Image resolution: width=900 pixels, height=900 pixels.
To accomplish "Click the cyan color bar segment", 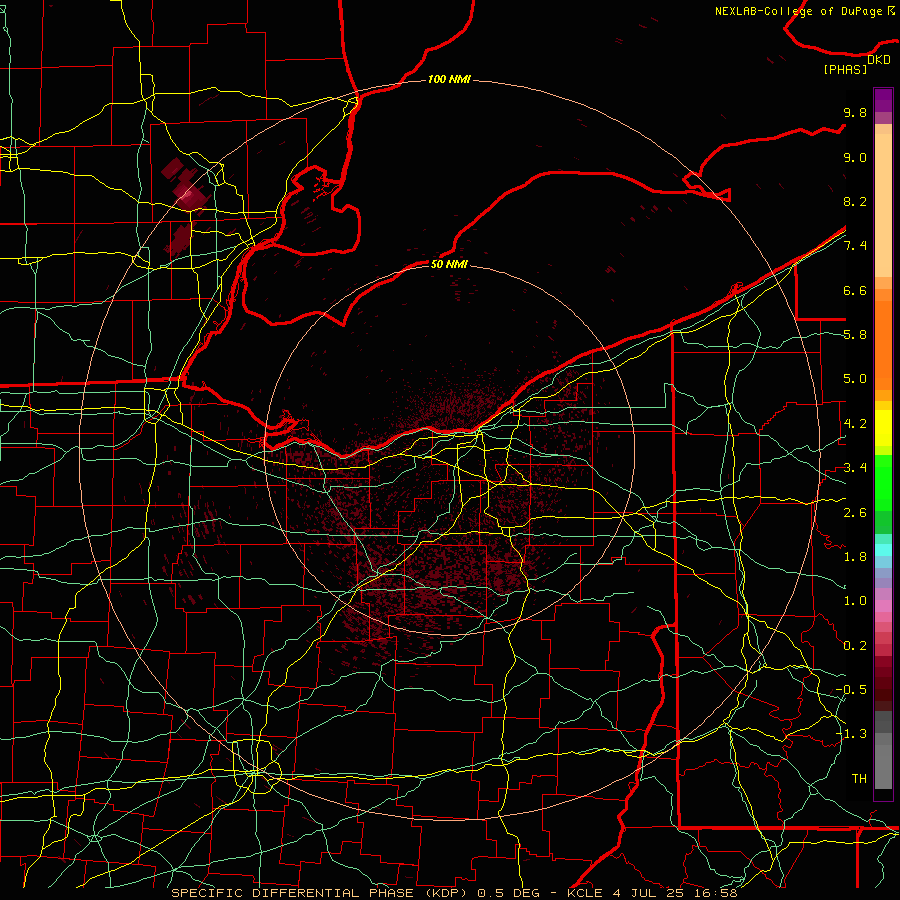I will [883, 550].
